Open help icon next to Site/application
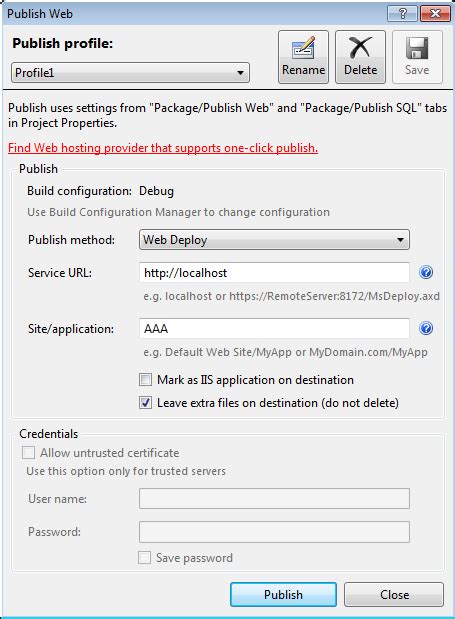Image resolution: width=455 pixels, height=619 pixels. click(x=426, y=328)
